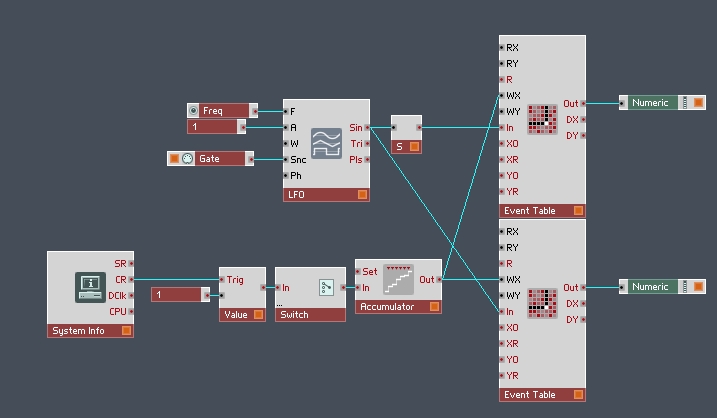
Task: Click the LFO F input port
Action: click(286, 112)
